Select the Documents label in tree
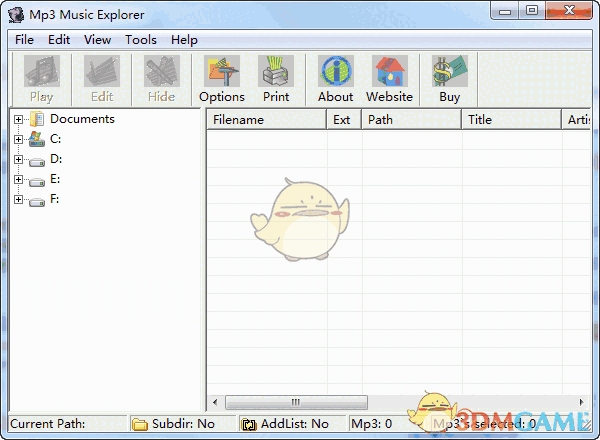This screenshot has width=600, height=440. pyautogui.click(x=82, y=119)
